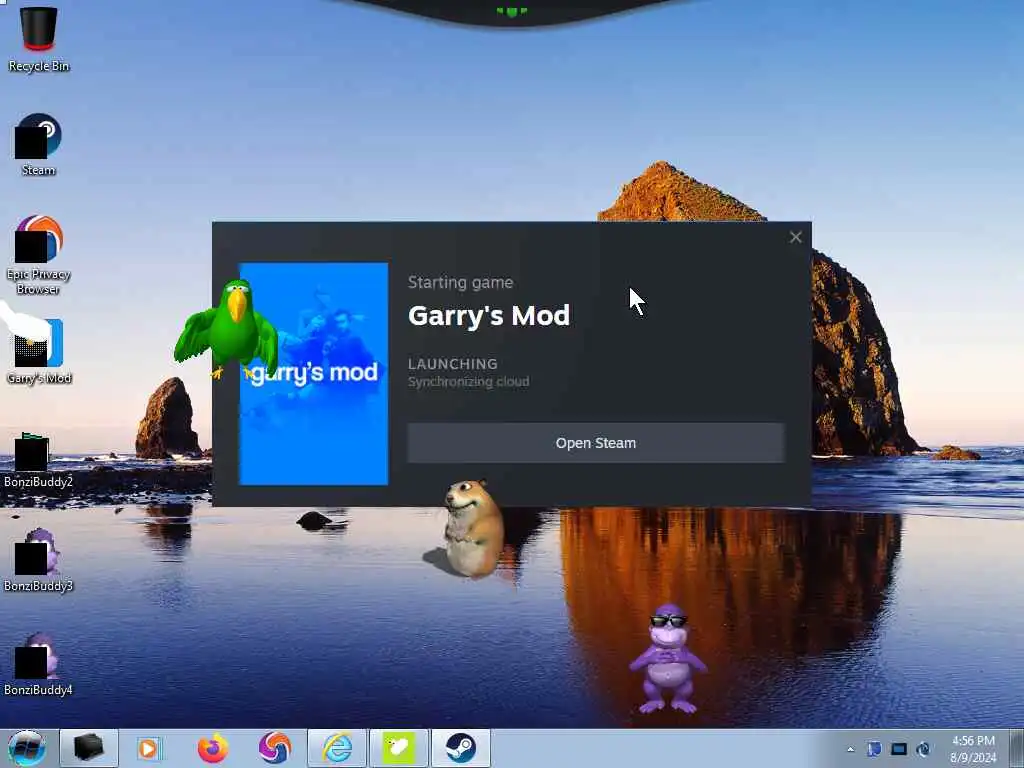Image resolution: width=1024 pixels, height=768 pixels.
Task: Switch to Steam in the taskbar
Action: click(x=461, y=748)
